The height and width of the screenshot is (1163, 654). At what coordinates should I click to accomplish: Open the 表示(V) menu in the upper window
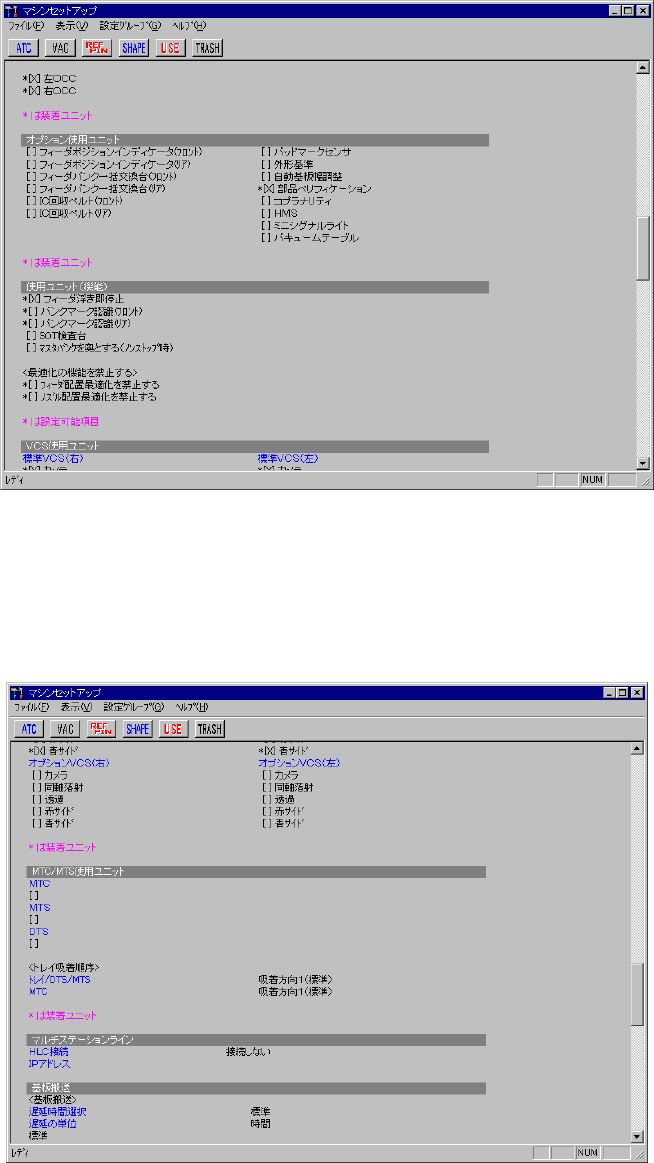click(x=71, y=26)
